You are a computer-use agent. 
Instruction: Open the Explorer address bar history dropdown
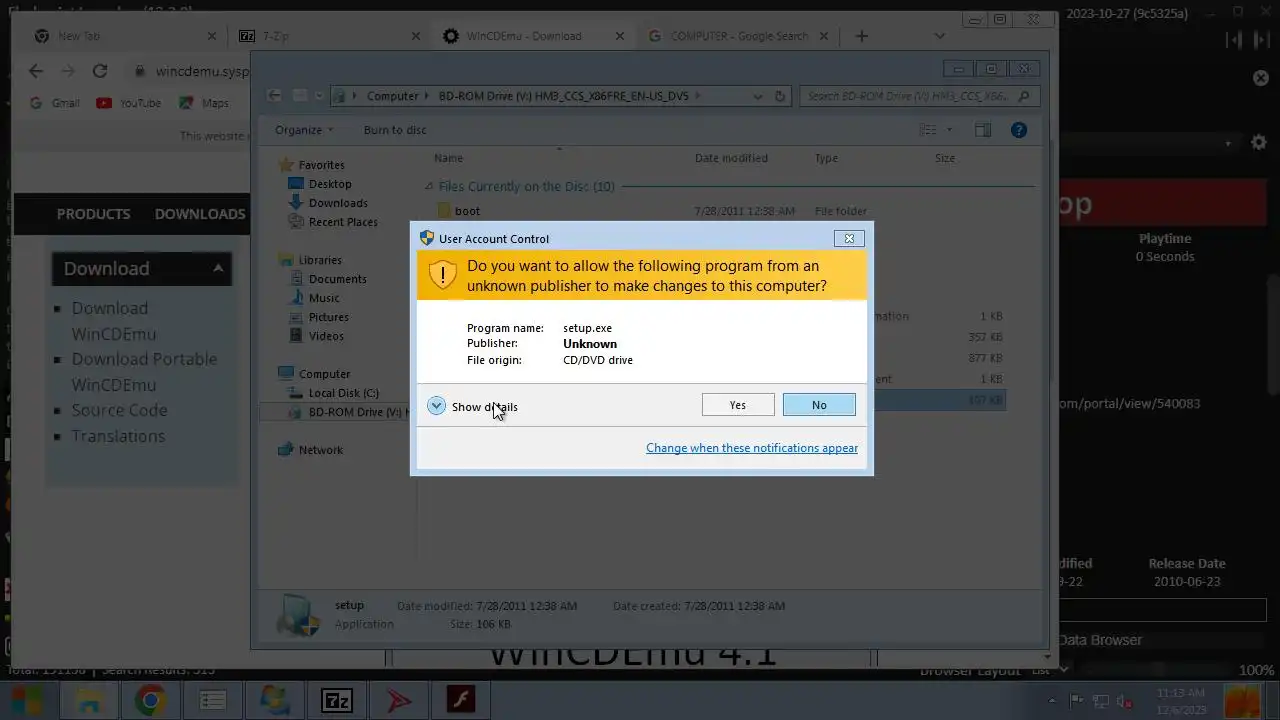coord(757,96)
